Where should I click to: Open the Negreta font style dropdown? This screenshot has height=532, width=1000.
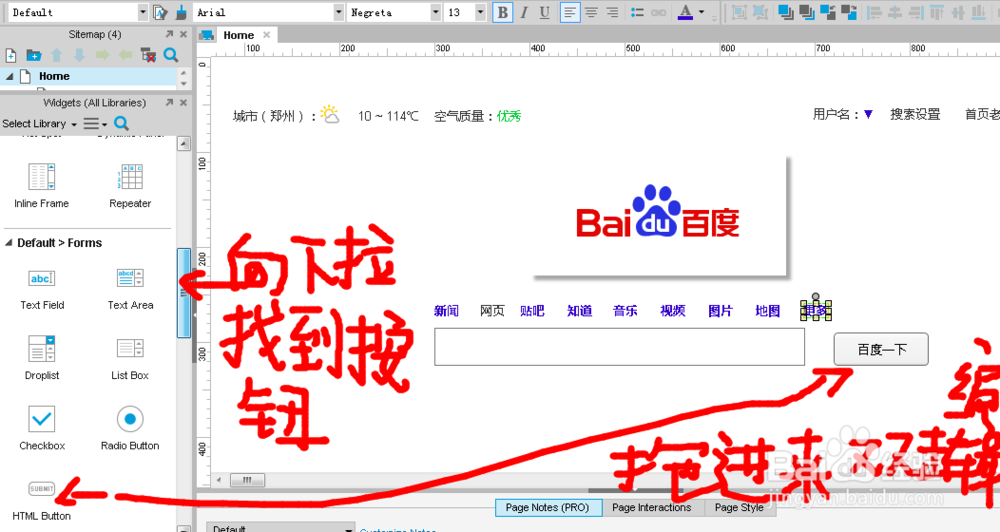click(x=436, y=12)
